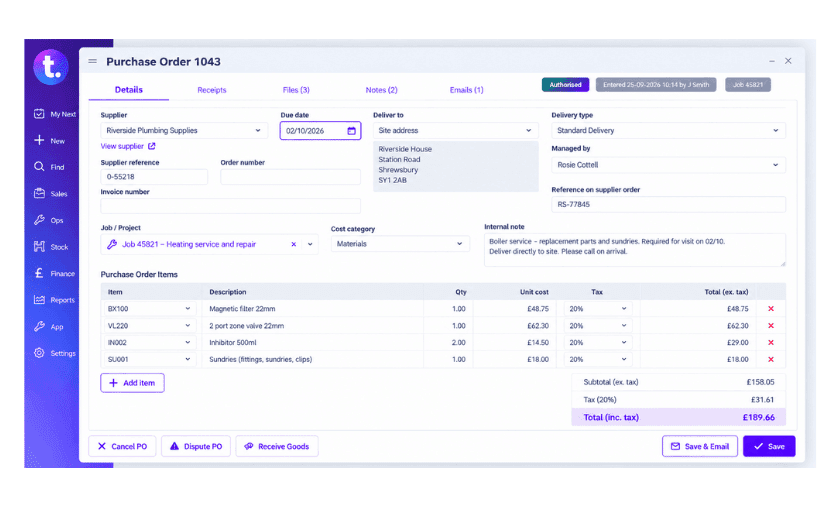Image resolution: width=840 pixels, height=520 pixels.
Task: Click into the Internal note text area
Action: tap(634, 250)
